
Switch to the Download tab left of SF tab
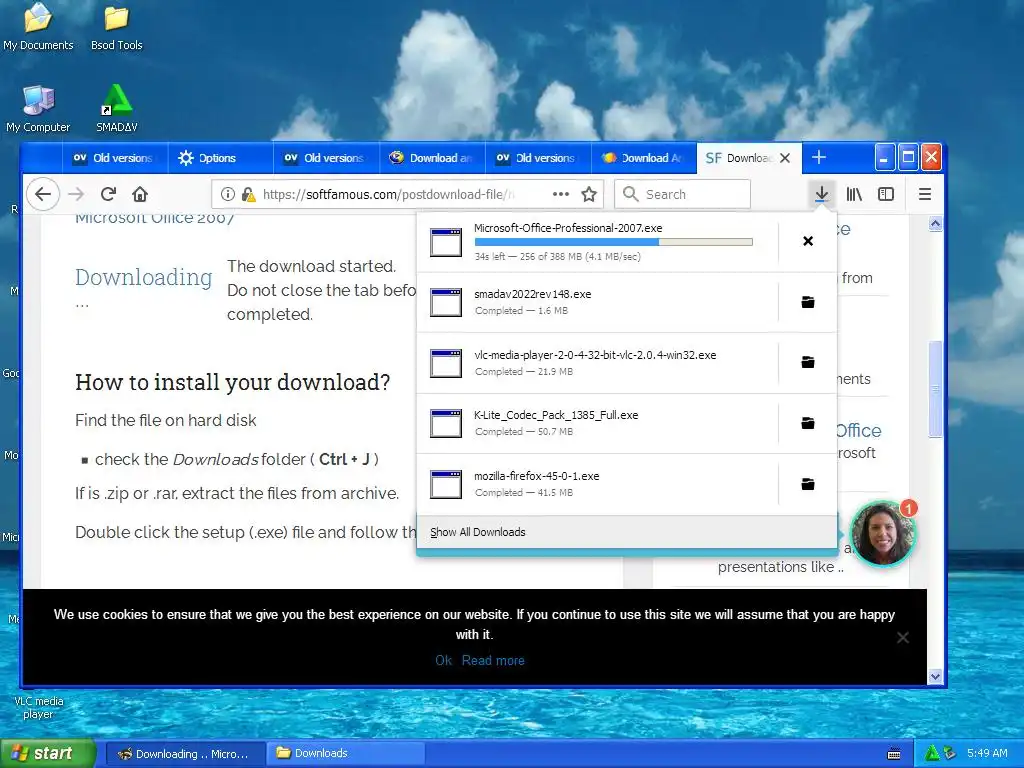point(643,158)
